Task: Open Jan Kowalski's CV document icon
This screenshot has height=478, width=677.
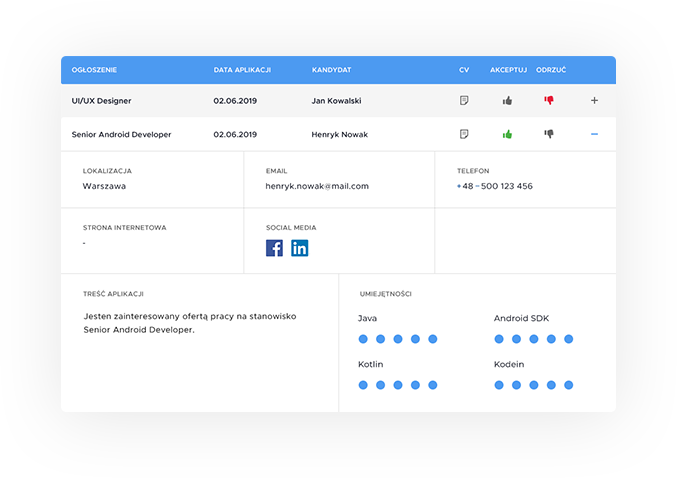Action: pos(464,101)
